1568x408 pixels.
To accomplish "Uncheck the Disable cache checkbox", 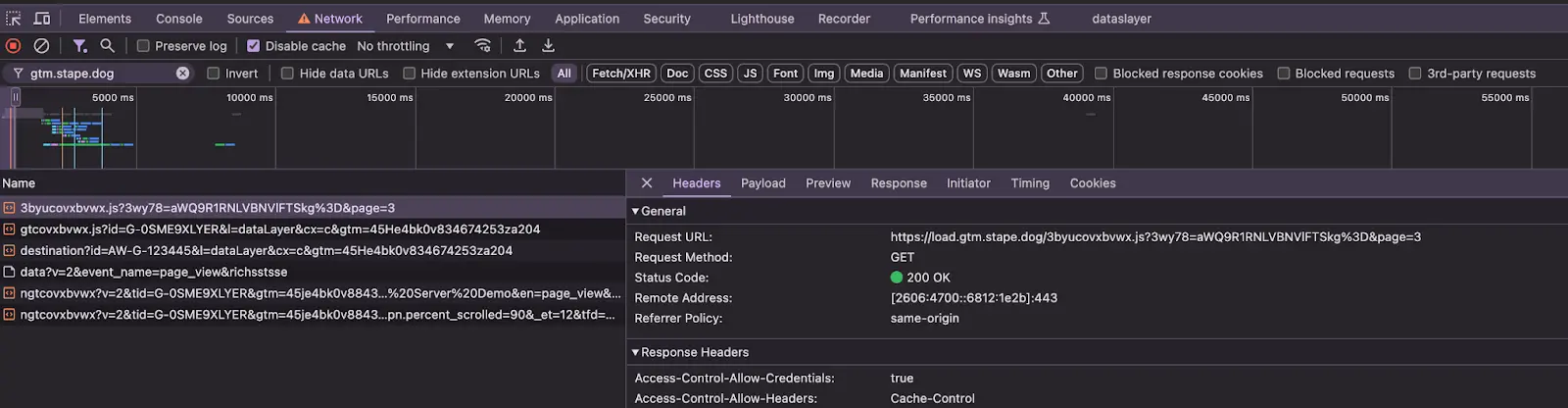I will (253, 46).
